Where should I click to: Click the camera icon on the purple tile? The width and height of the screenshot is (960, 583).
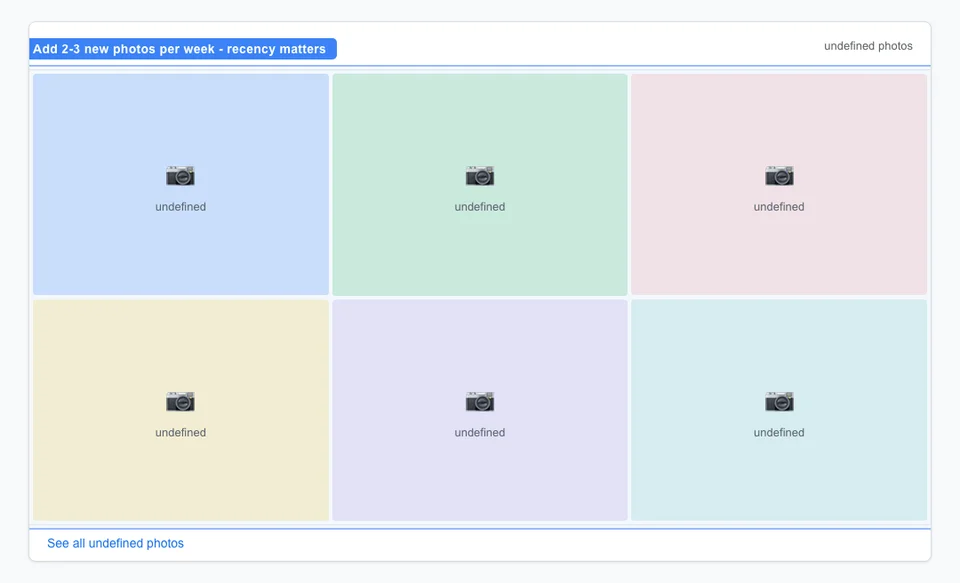coord(479,401)
